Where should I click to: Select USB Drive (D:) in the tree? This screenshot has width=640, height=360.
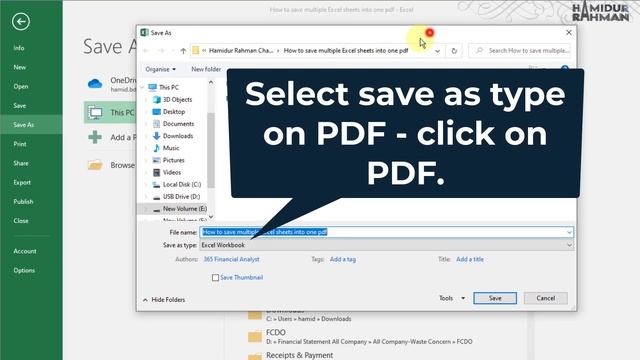181,197
